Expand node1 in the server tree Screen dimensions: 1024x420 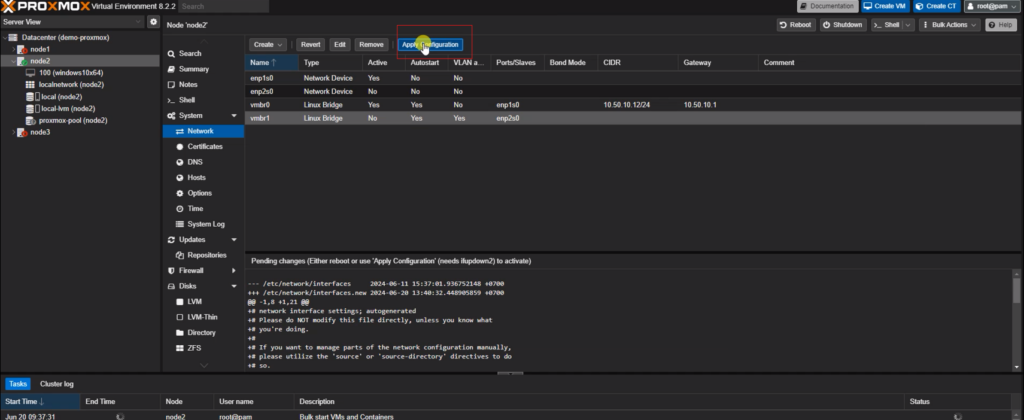[x=13, y=49]
